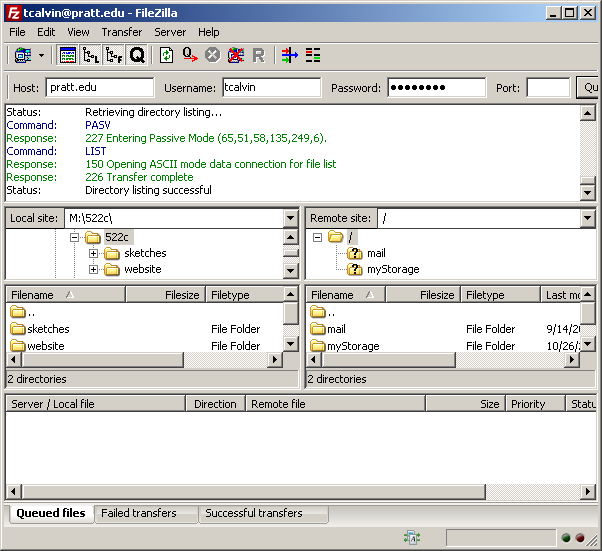Toggle message log display icon
The image size is (602, 551).
(x=68, y=56)
